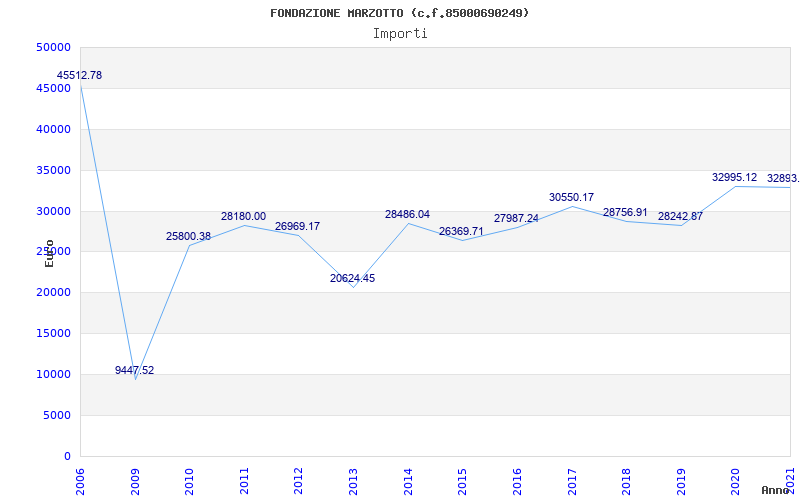This screenshot has height=500, width=800.
Task: Select the x-axis year 2015
Action: pos(462,481)
